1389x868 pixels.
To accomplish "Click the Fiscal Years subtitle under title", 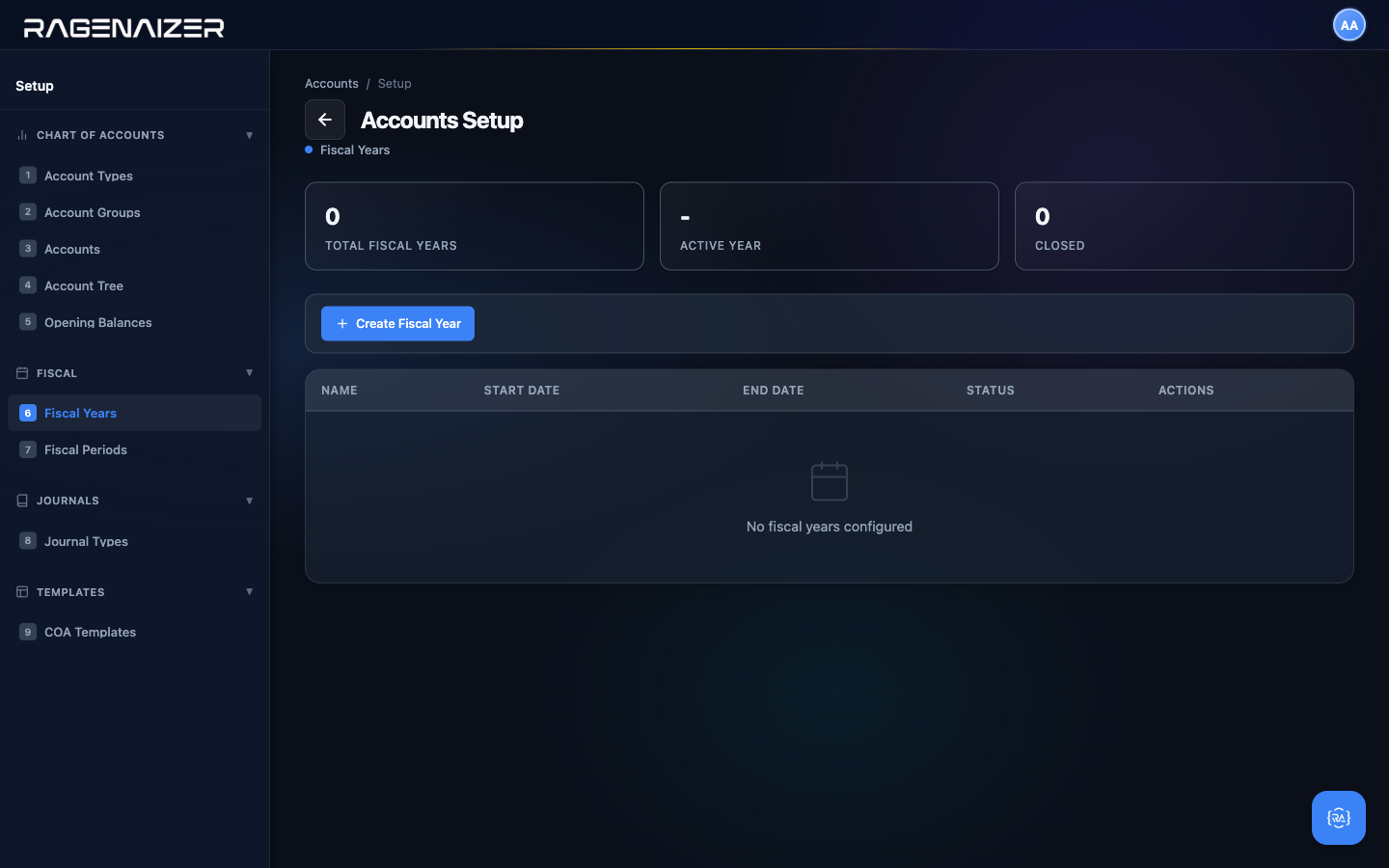I will tap(355, 150).
